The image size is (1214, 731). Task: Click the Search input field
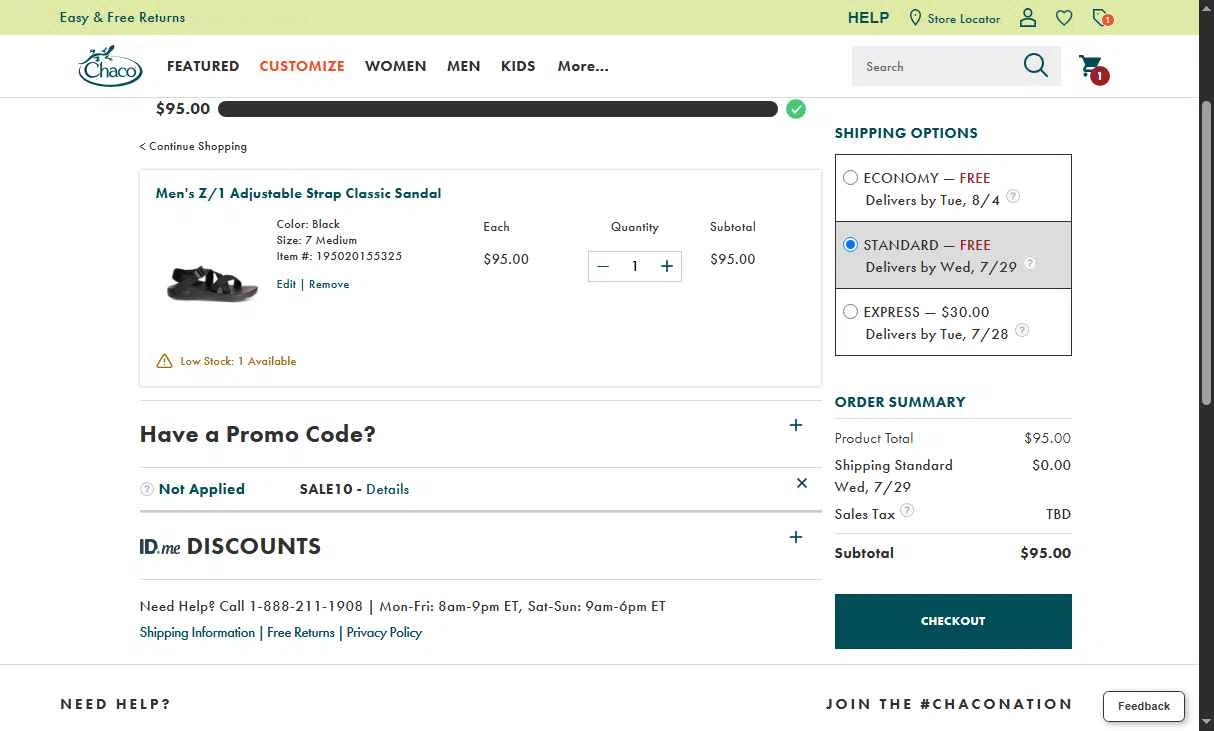pos(935,66)
